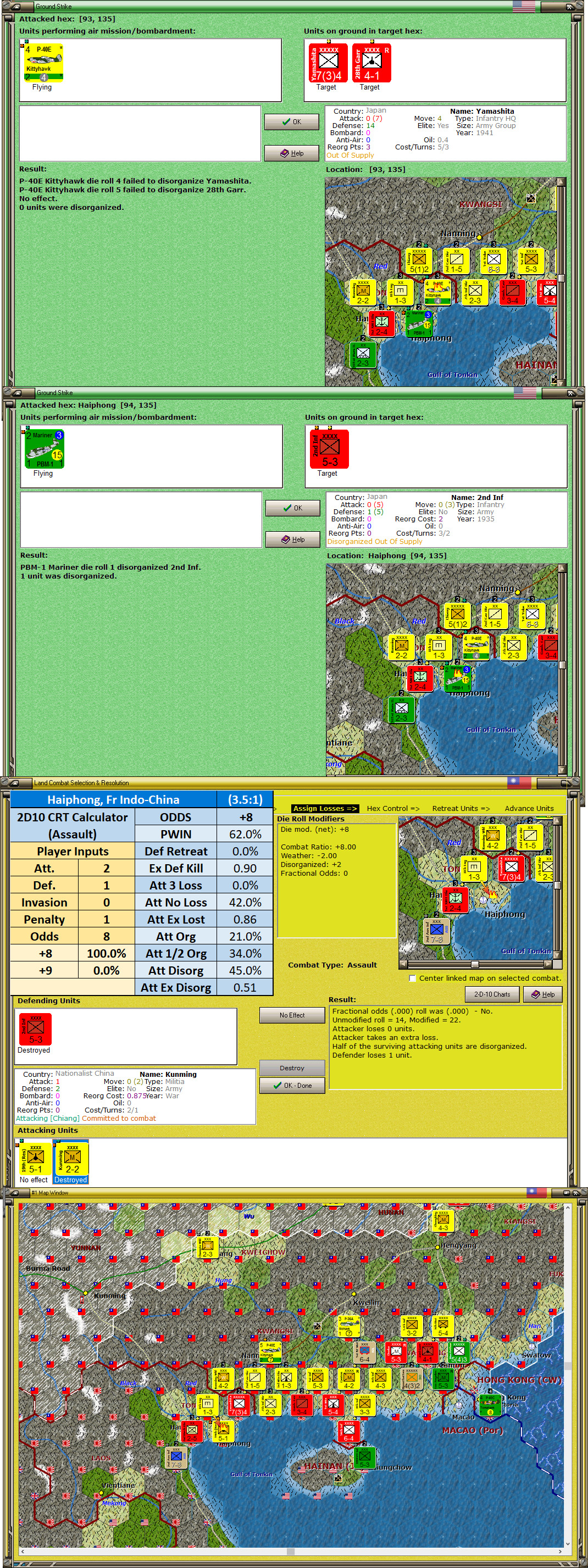Select the Kunming 2-2 destroyed attacking unit
588x1568 pixels.
73,1159
